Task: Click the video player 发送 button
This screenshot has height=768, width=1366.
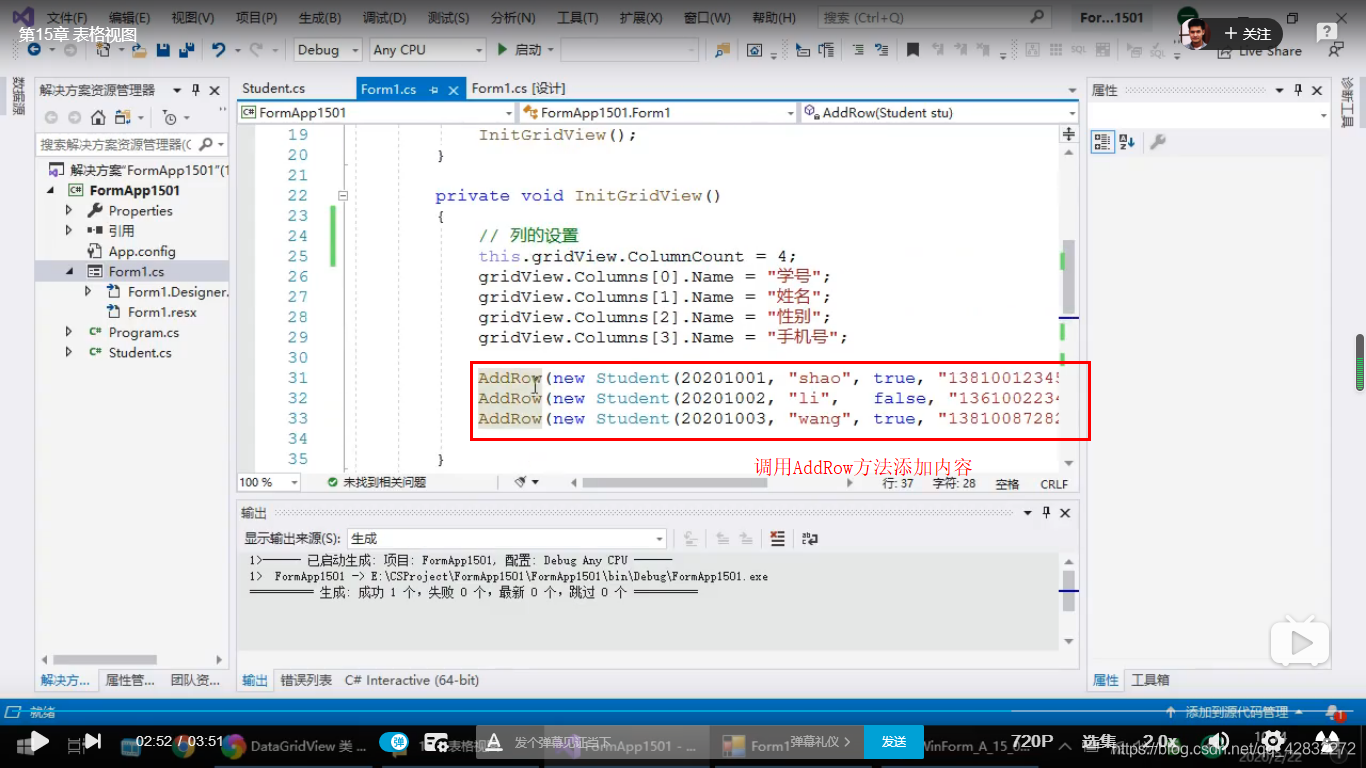Action: point(894,741)
